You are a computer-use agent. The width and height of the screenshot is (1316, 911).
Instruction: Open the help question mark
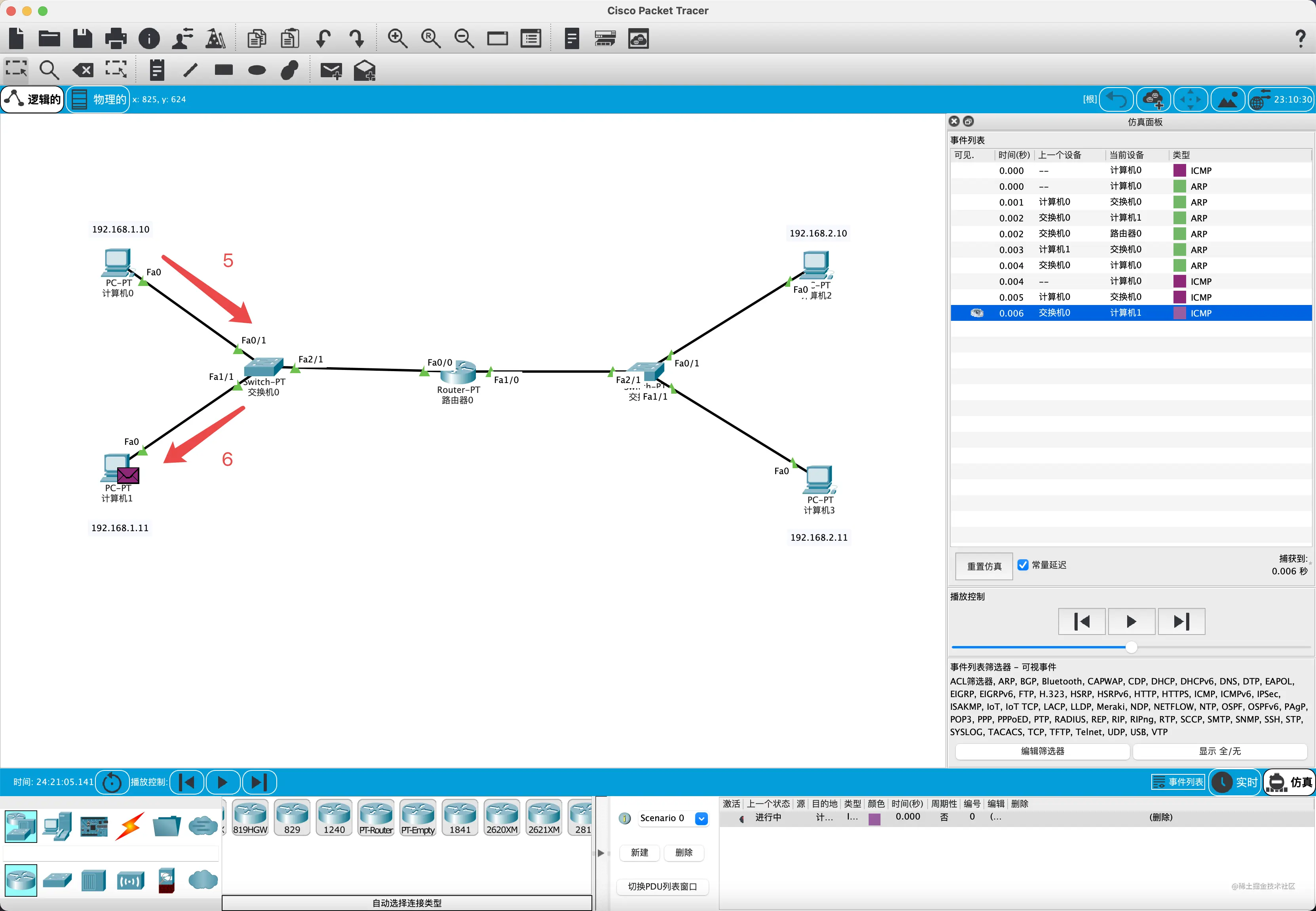pyautogui.click(x=1301, y=38)
